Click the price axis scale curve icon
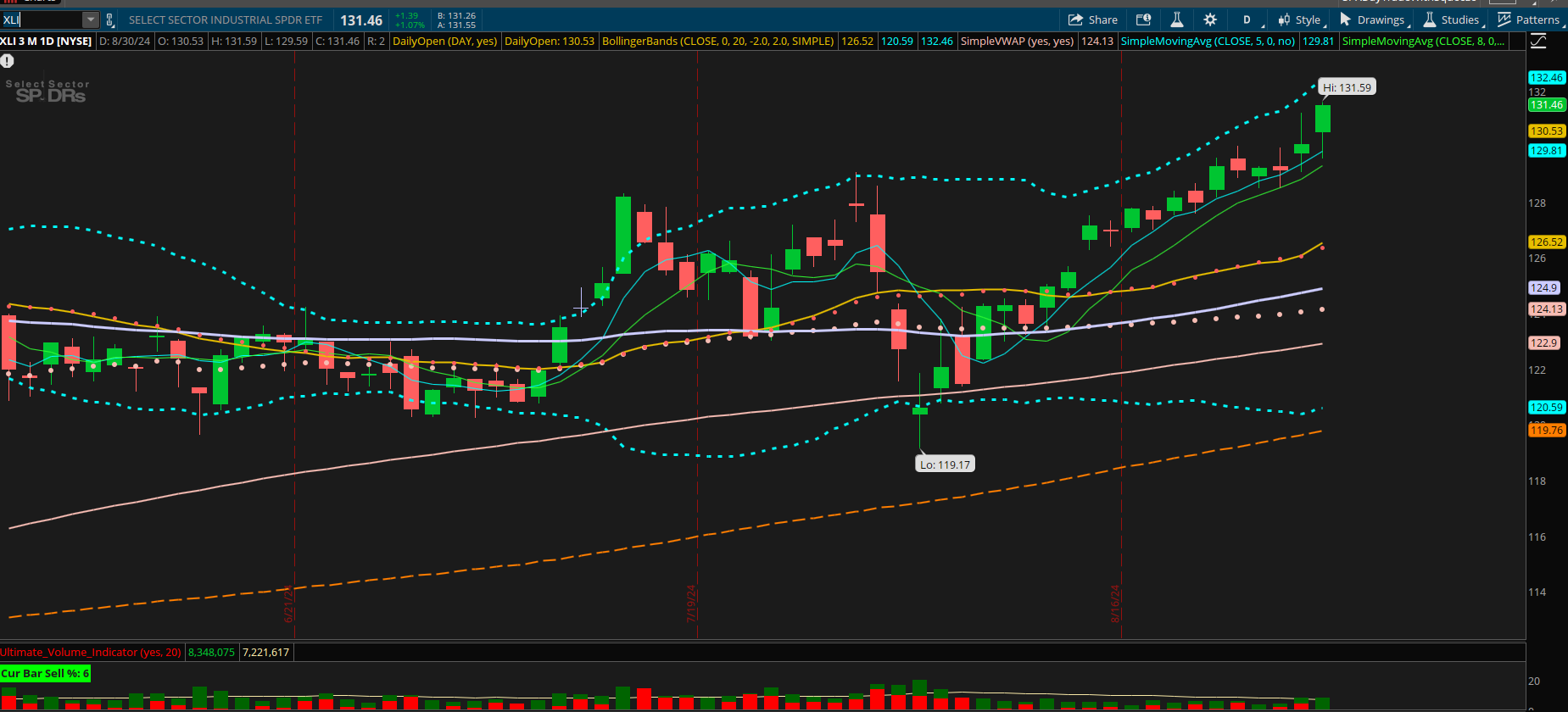 click(1538, 41)
